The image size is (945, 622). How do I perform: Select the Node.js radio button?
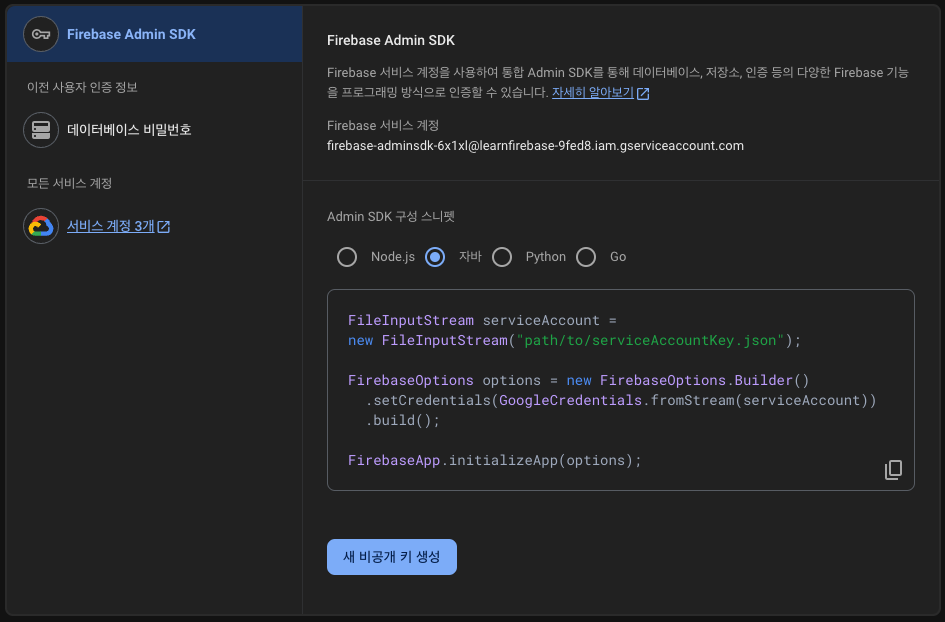pyautogui.click(x=347, y=257)
